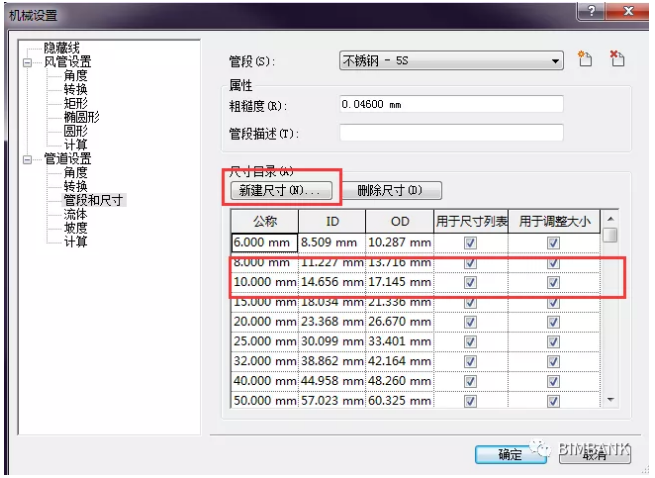Click the 管段描述 input field
The height and width of the screenshot is (478, 655).
(x=451, y=133)
